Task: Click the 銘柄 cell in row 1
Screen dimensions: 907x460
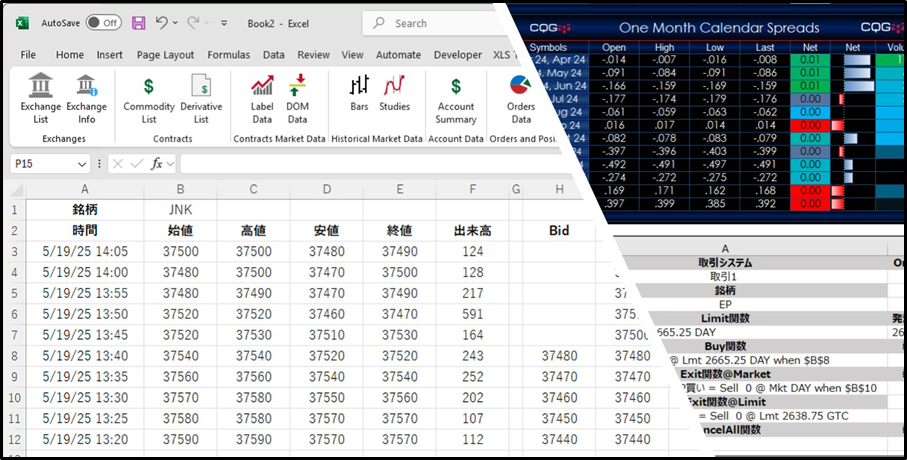Action: coord(84,209)
